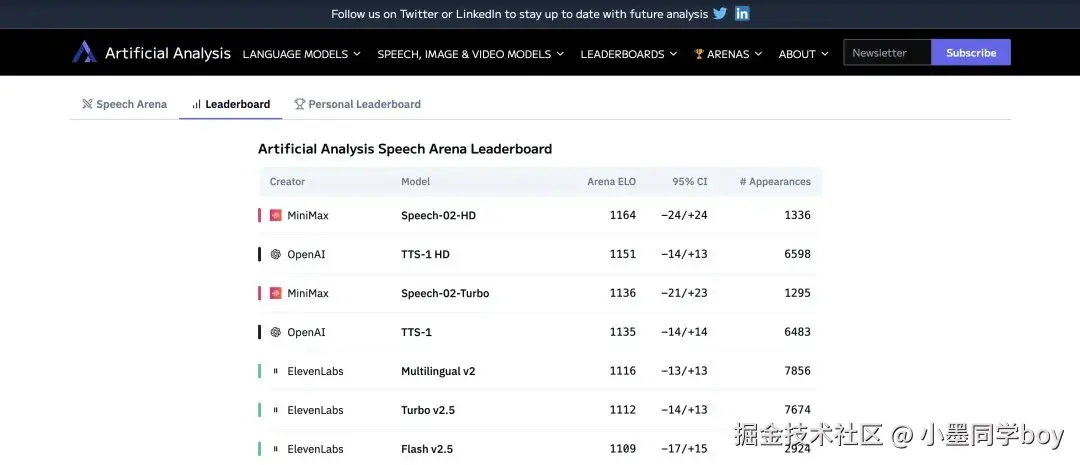Click the Speech Arena Leaderboard heading

point(405,149)
